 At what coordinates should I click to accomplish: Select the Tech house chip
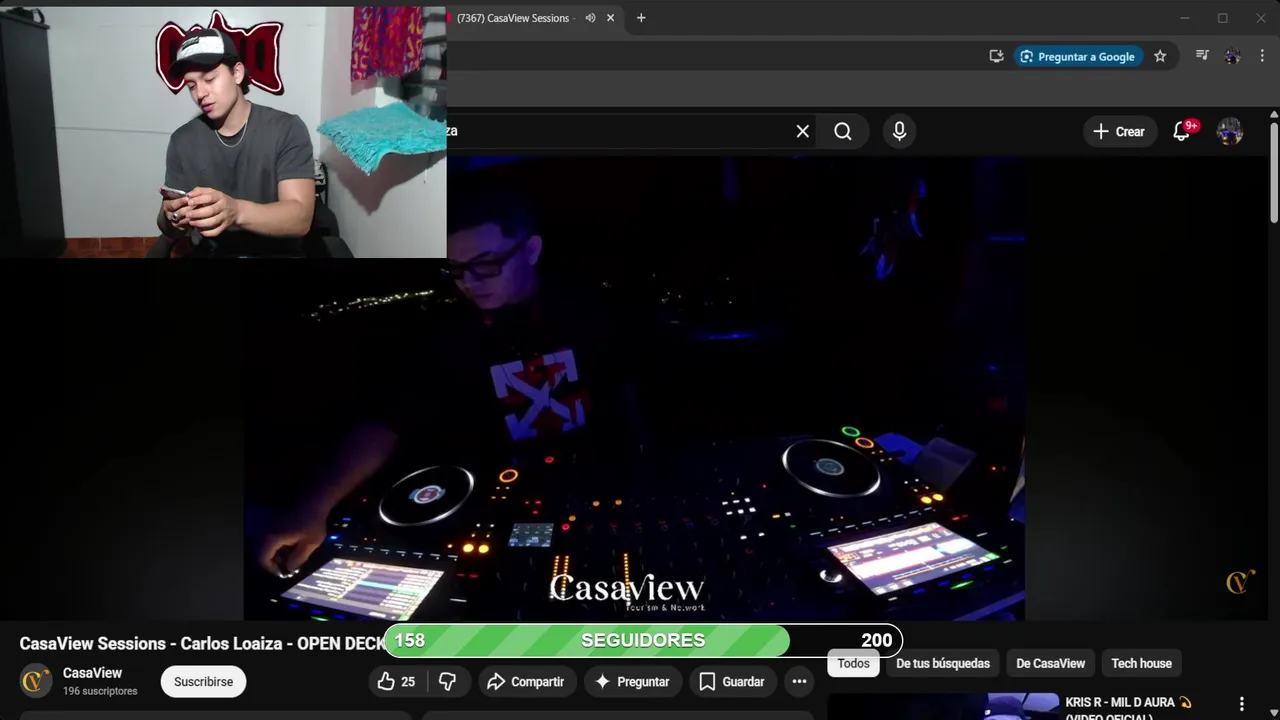pos(1141,664)
